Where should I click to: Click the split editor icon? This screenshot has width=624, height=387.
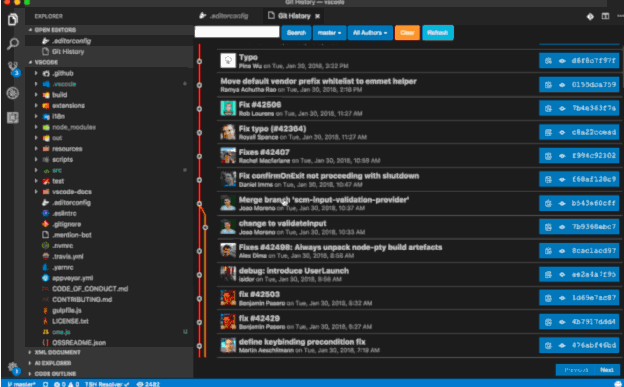[605, 16]
